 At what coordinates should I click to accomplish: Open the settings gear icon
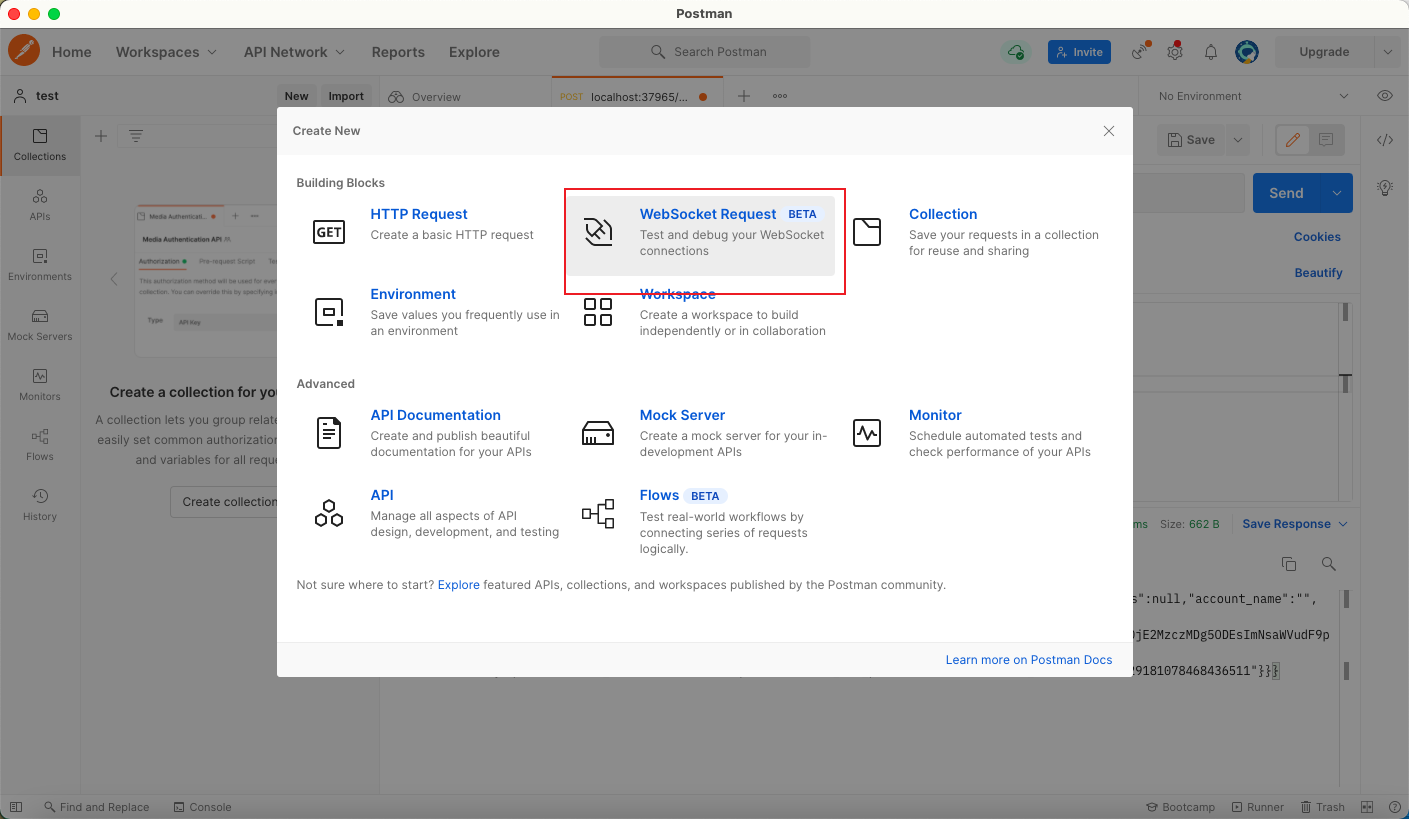[1175, 52]
